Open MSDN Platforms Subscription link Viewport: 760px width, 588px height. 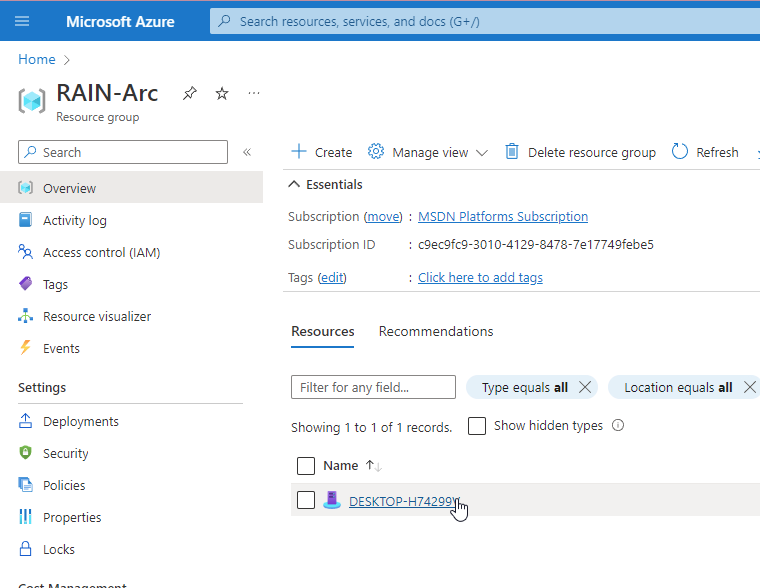point(503,217)
